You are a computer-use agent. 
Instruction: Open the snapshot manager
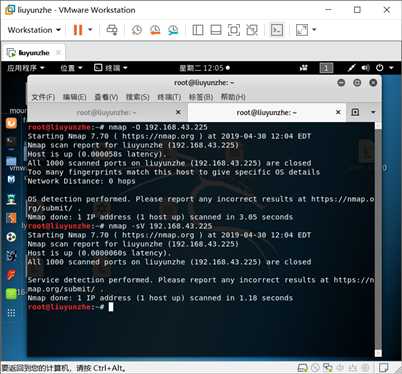[x=173, y=30]
